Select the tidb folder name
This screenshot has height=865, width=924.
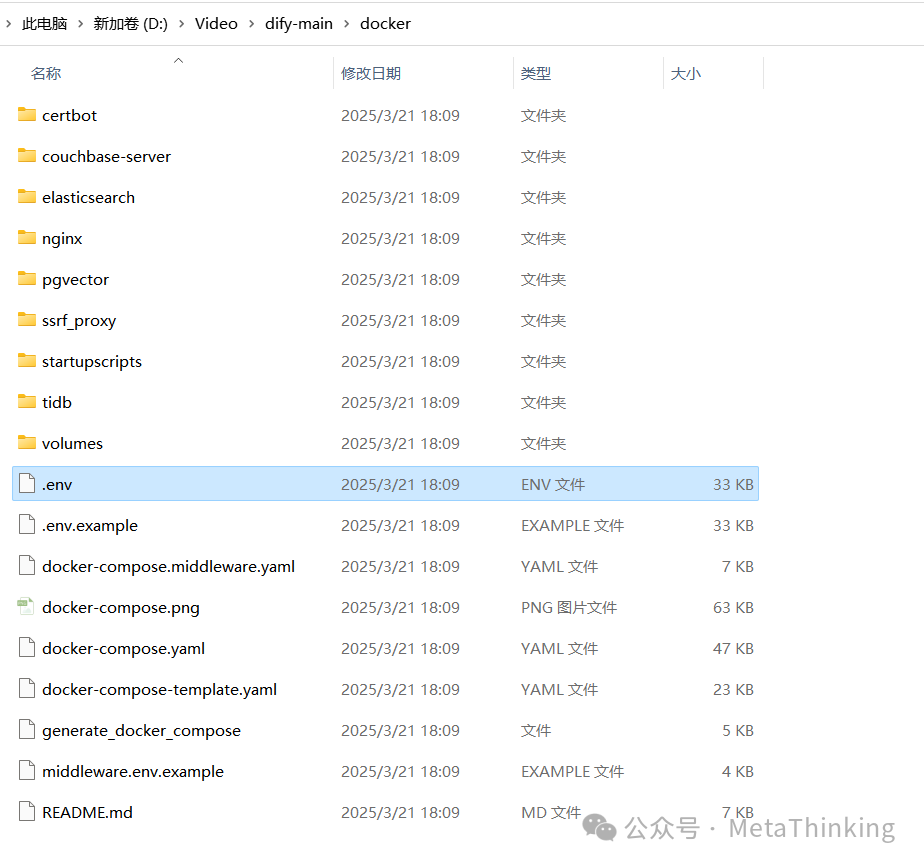click(x=57, y=402)
